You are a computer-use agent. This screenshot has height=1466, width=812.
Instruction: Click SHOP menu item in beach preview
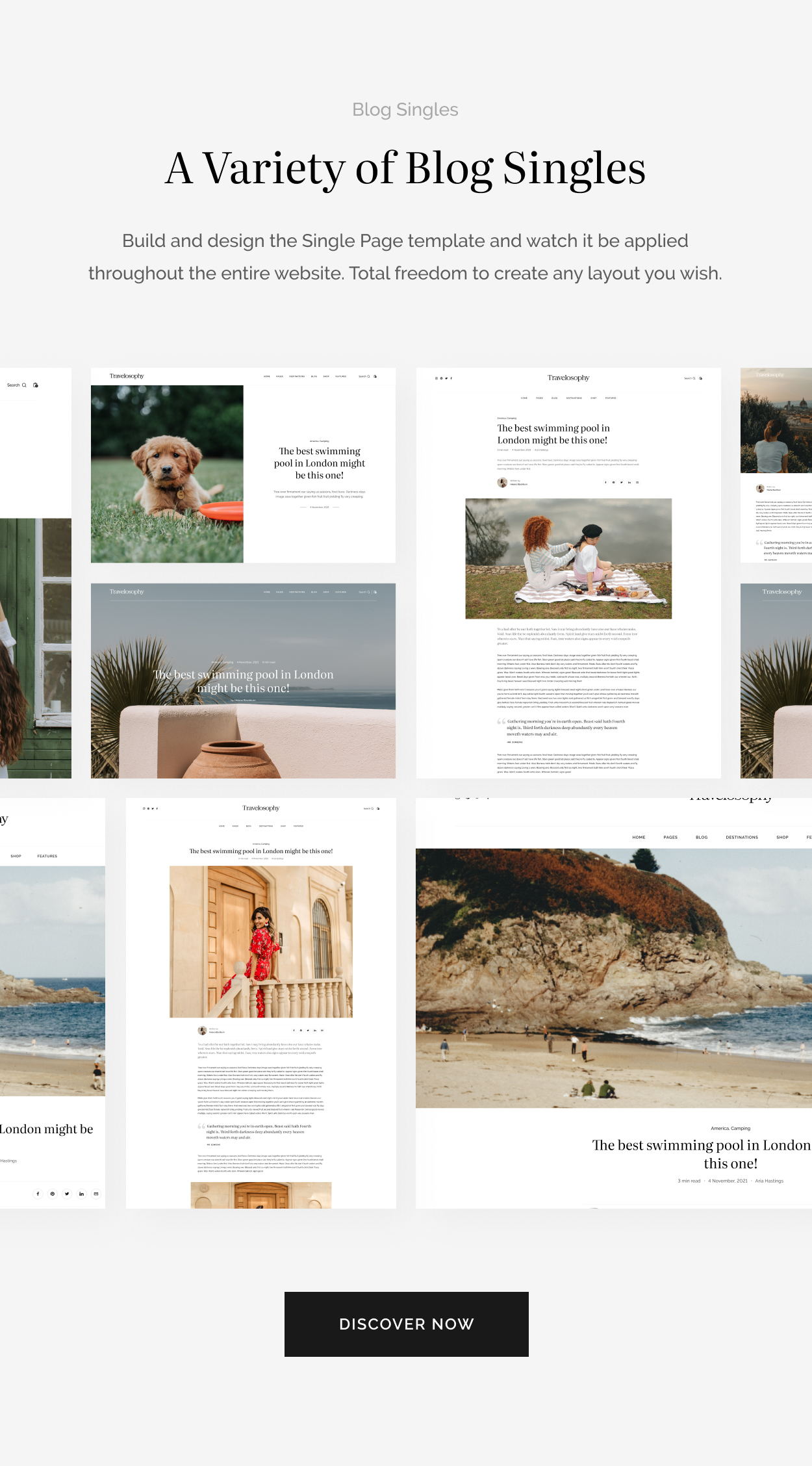[x=782, y=838]
